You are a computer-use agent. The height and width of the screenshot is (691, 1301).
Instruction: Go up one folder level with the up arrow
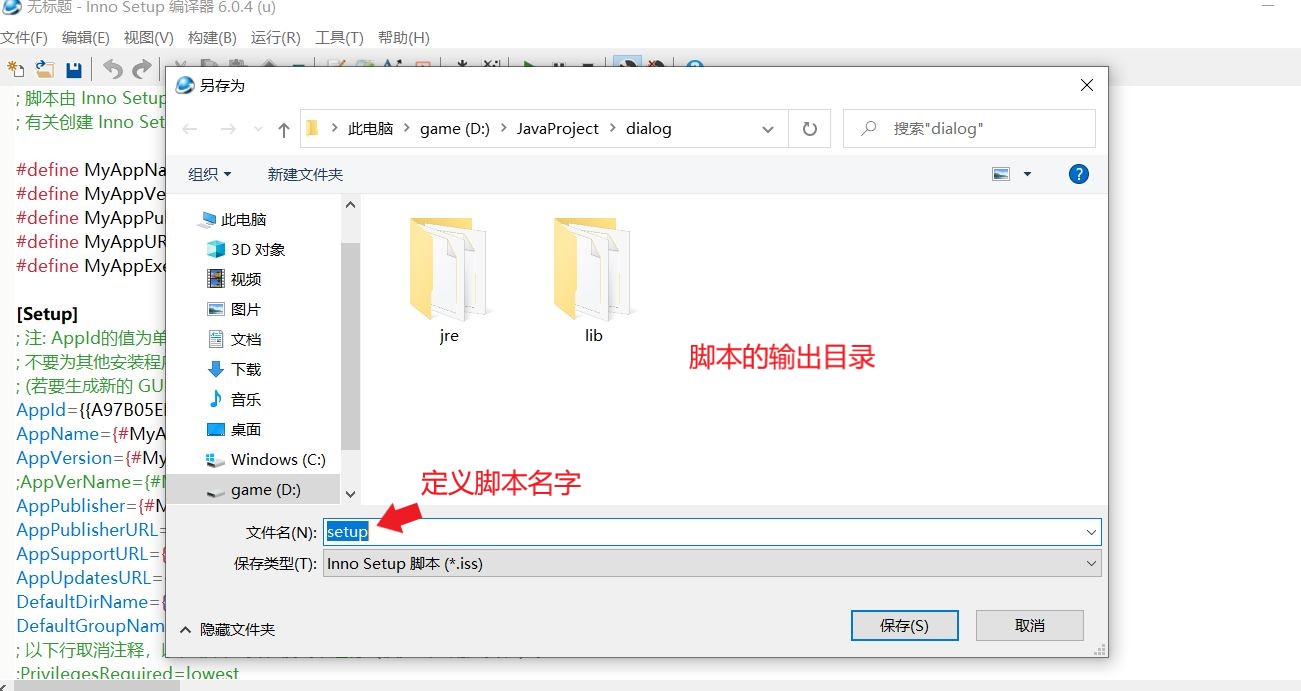[284, 129]
